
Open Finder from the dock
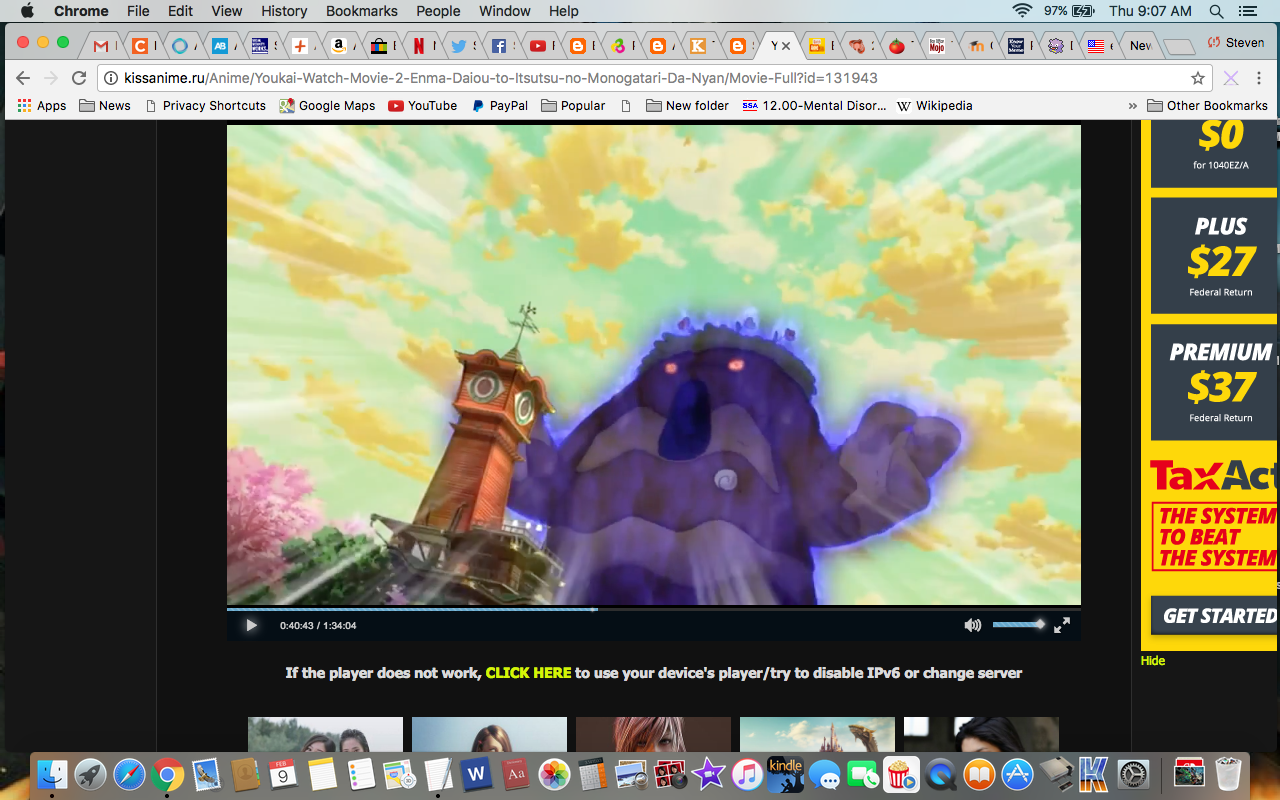(52, 774)
